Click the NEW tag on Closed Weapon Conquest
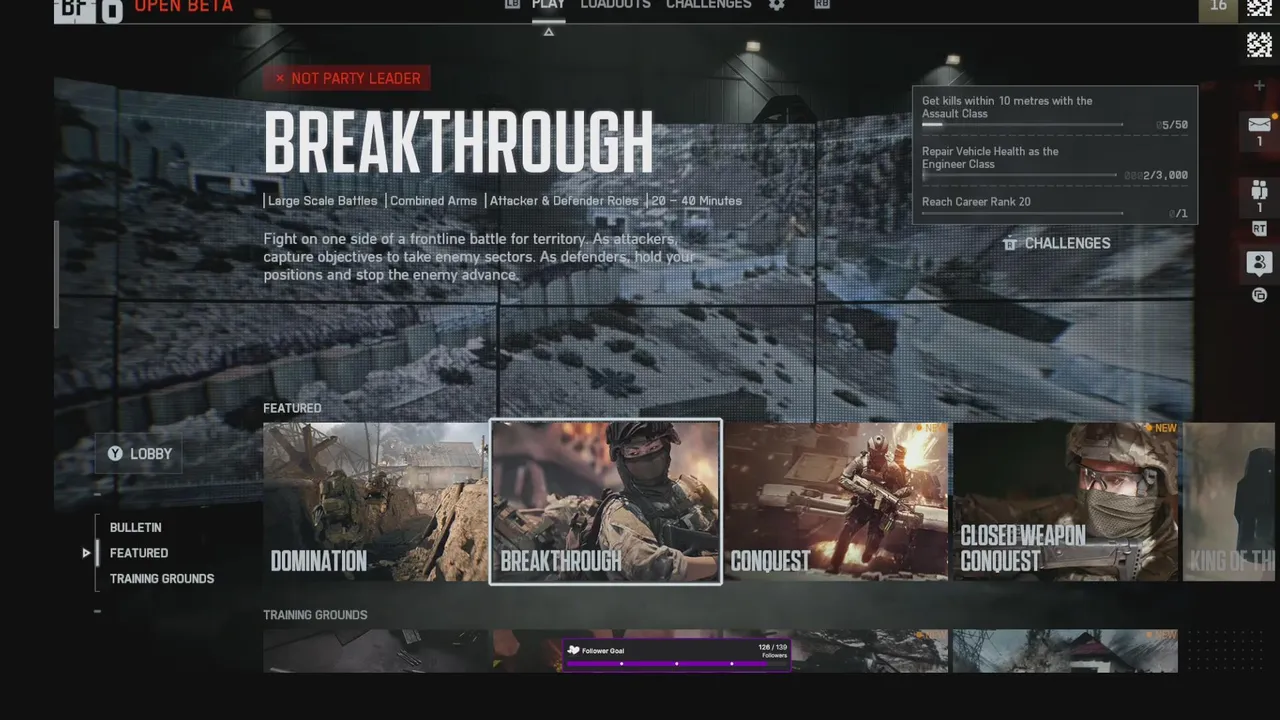 pos(1160,428)
